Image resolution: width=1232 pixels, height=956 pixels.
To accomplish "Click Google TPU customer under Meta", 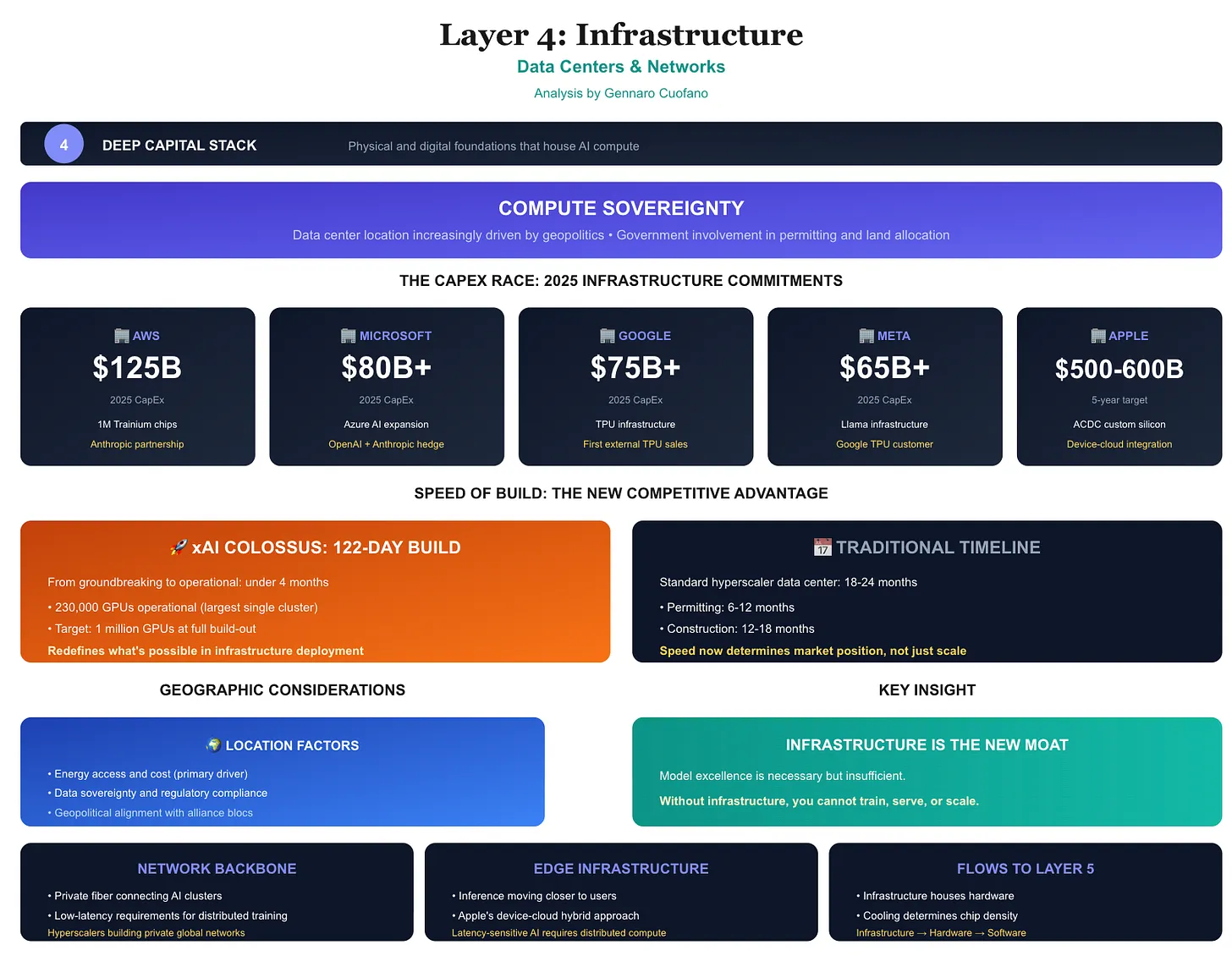I will pos(884,443).
